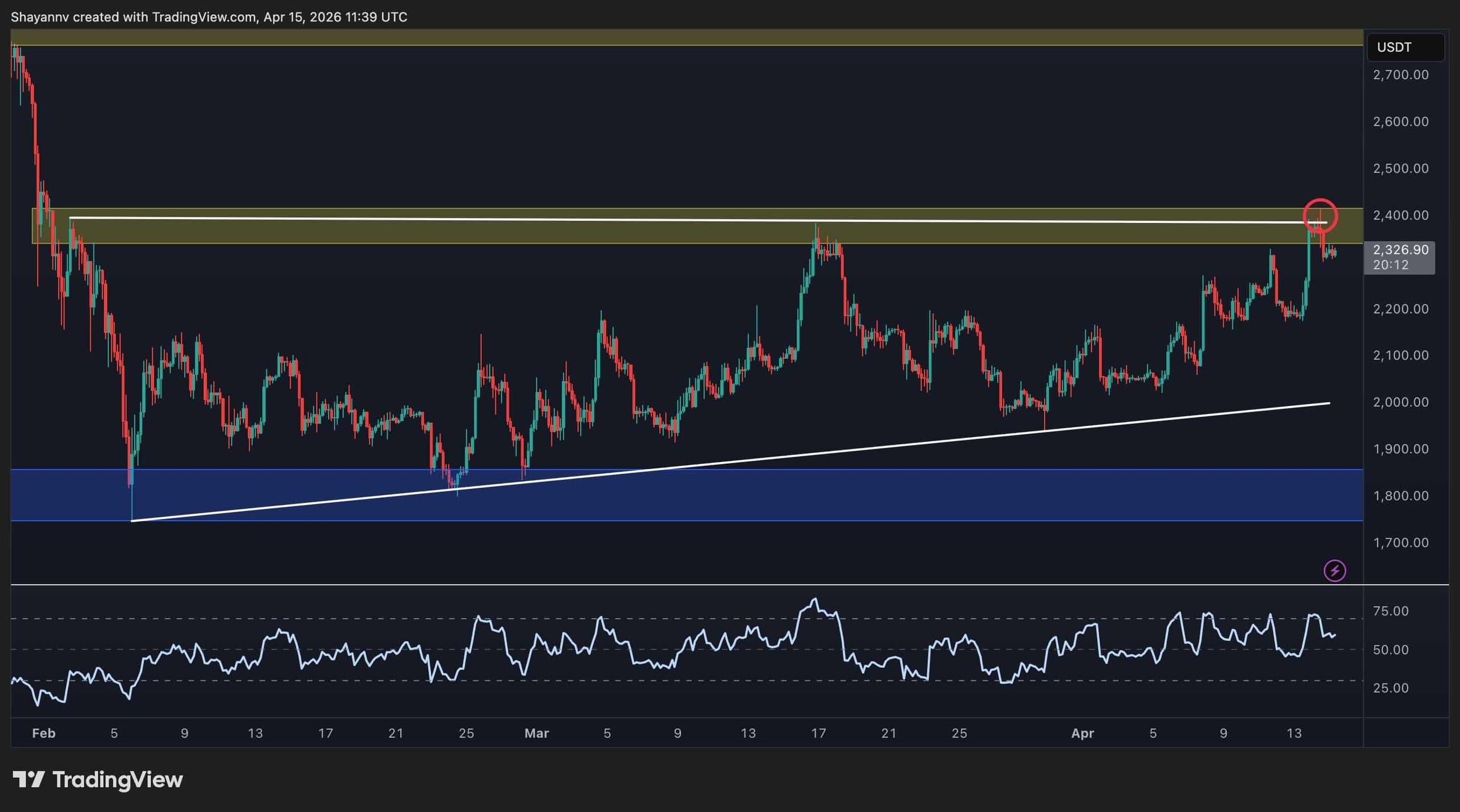Click the Apr label on time axis
Image resolution: width=1460 pixels, height=812 pixels.
tap(1082, 733)
